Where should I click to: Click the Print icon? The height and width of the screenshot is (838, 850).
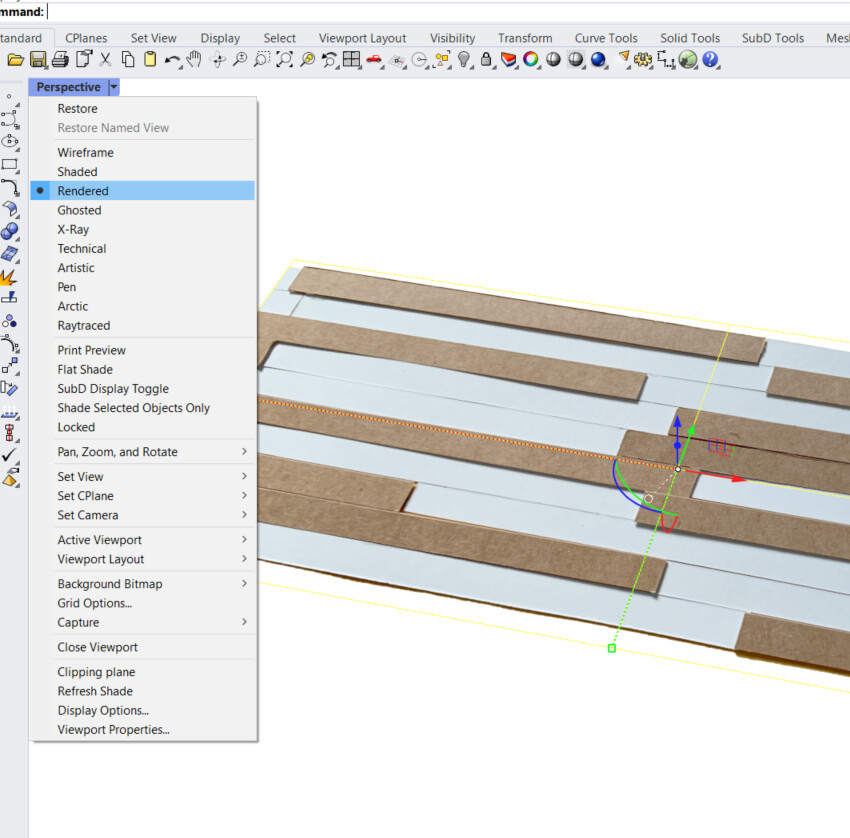(60, 60)
